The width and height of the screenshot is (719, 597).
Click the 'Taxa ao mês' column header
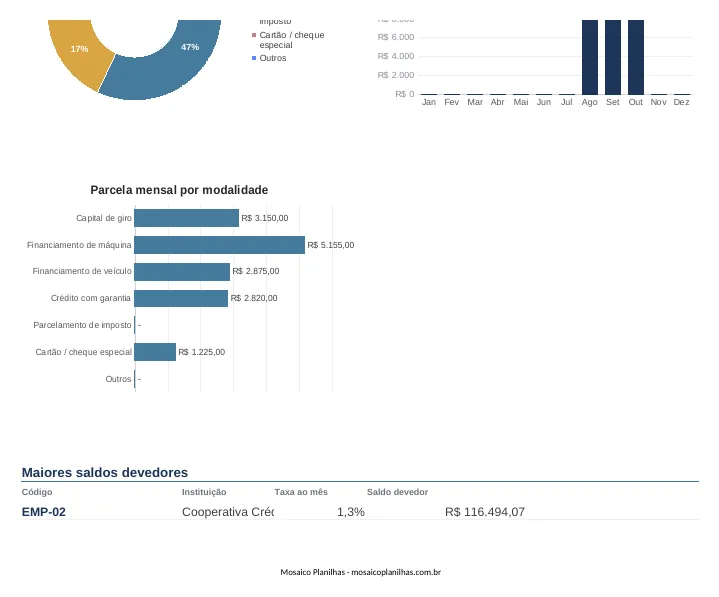(301, 492)
